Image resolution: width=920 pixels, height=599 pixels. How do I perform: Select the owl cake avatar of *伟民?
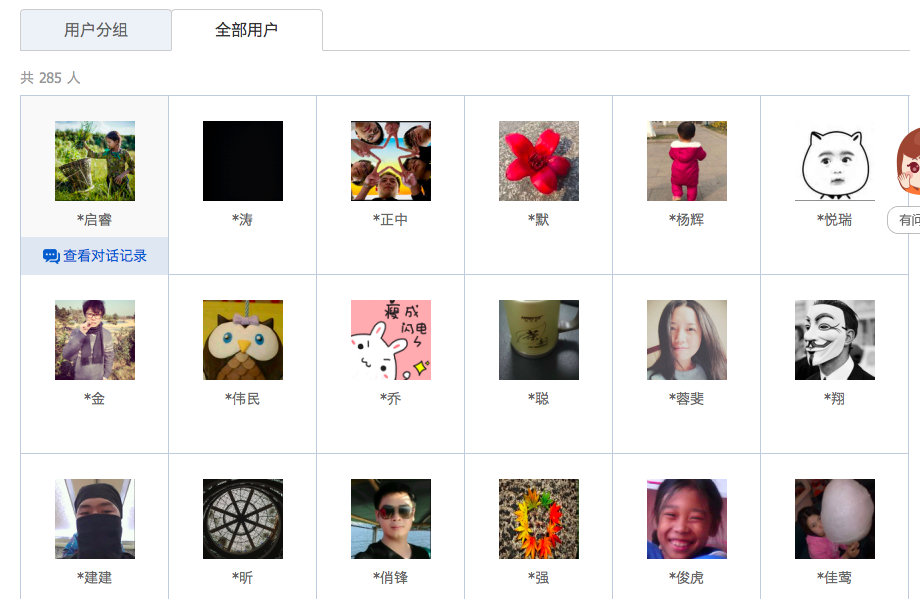[243, 340]
